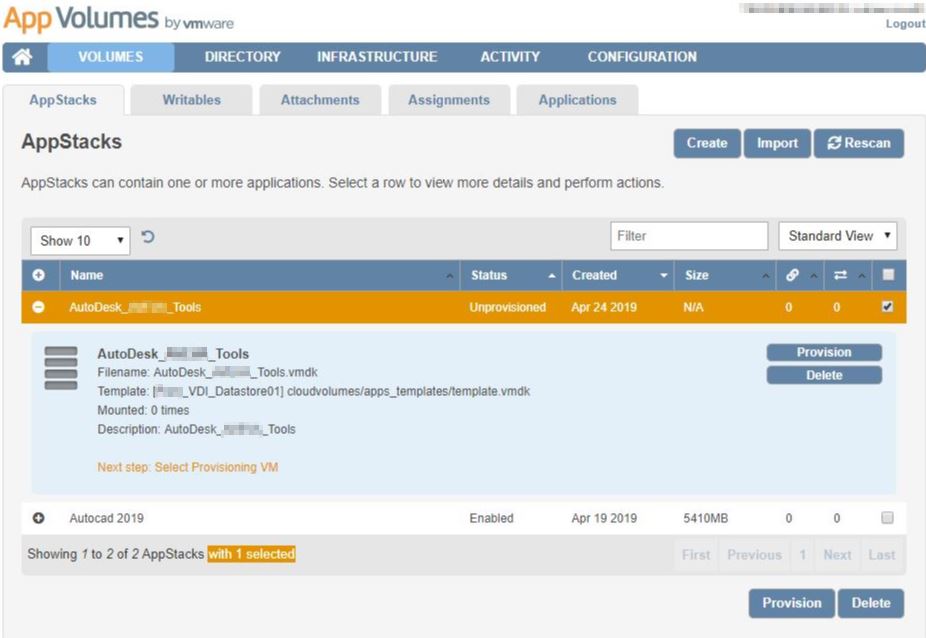
Task: Click the bottom Provision button
Action: (x=791, y=603)
